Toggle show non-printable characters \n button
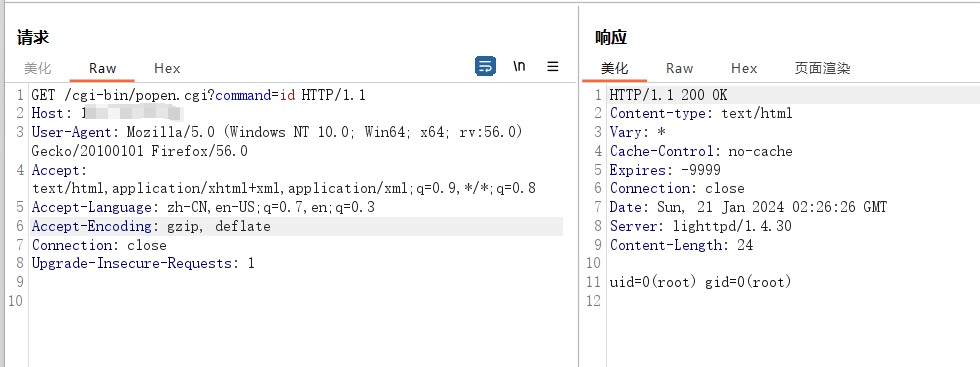This screenshot has width=980, height=367. click(519, 66)
